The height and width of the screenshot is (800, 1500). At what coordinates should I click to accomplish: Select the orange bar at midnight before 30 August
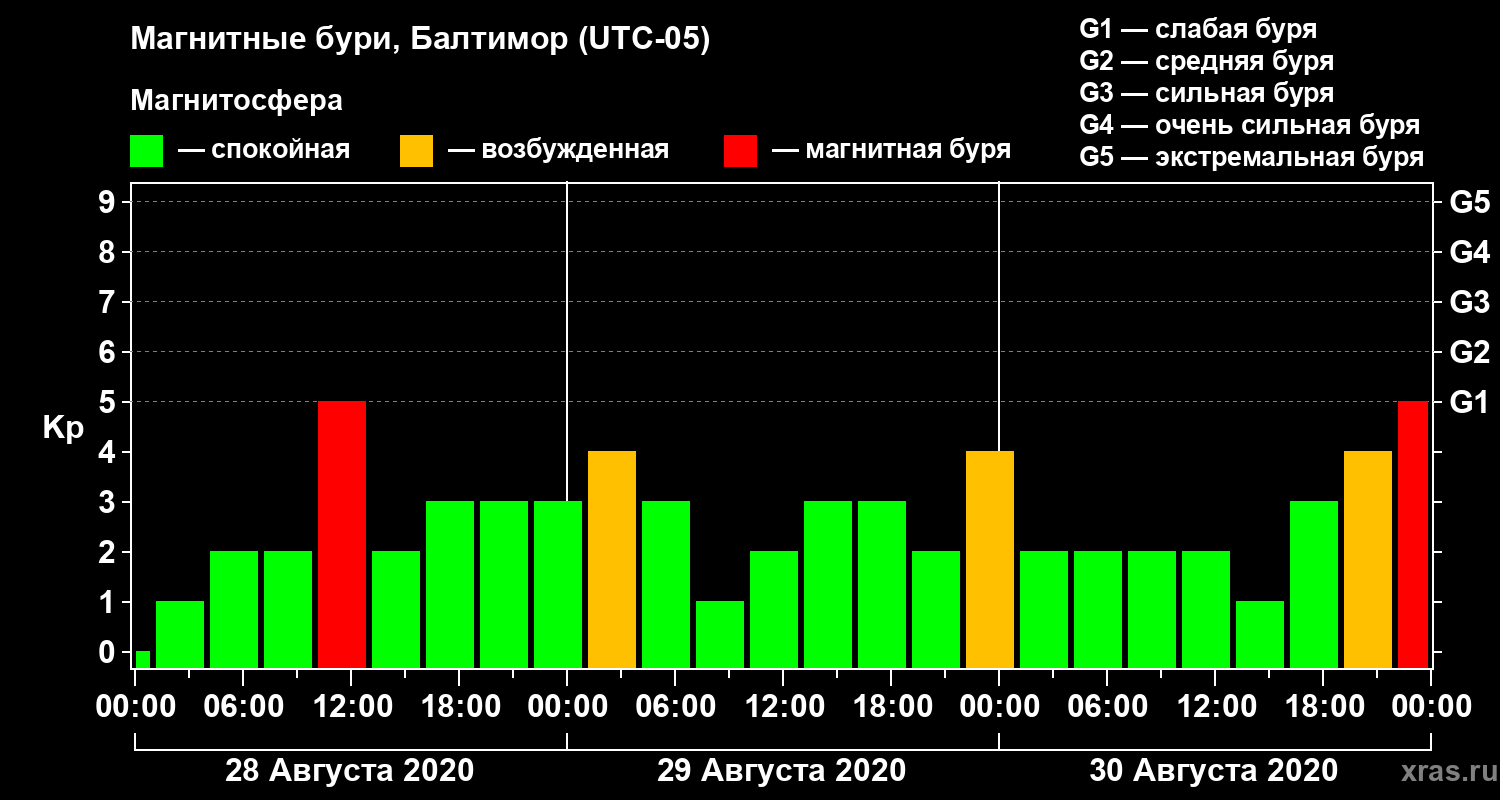990,560
